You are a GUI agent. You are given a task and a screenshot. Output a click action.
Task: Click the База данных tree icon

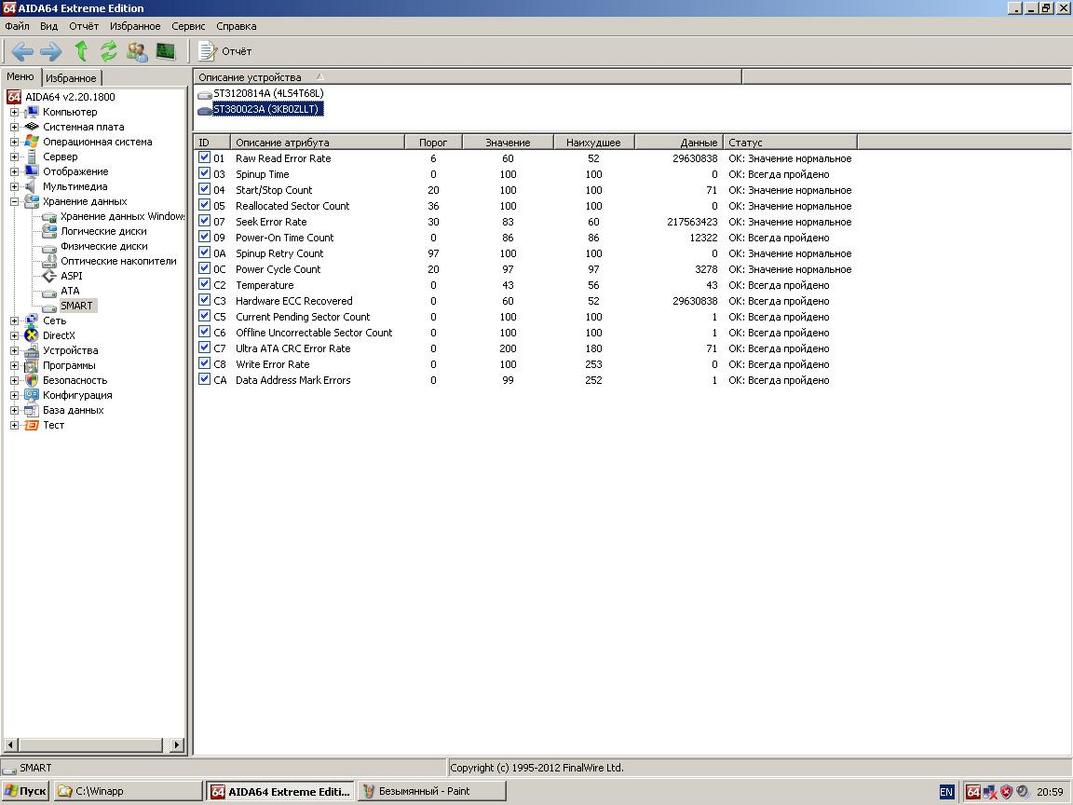tap(31, 410)
